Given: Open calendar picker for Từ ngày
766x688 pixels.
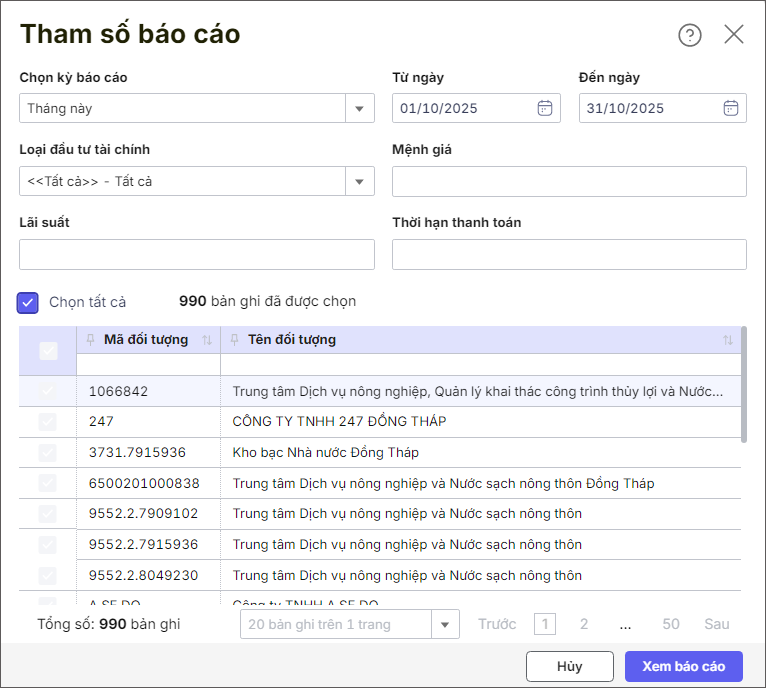Looking at the screenshot, I should (545, 108).
